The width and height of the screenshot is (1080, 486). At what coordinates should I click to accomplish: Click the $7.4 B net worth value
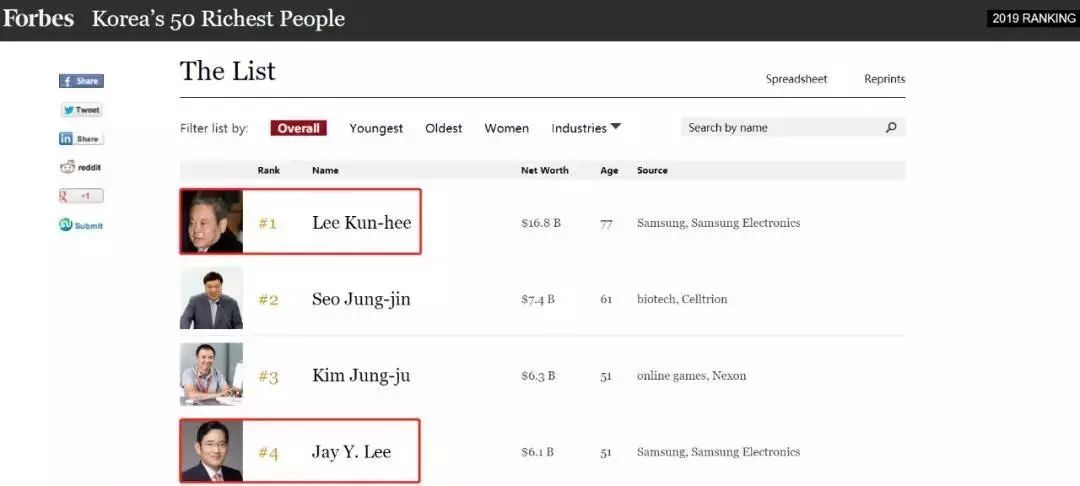pyautogui.click(x=538, y=299)
